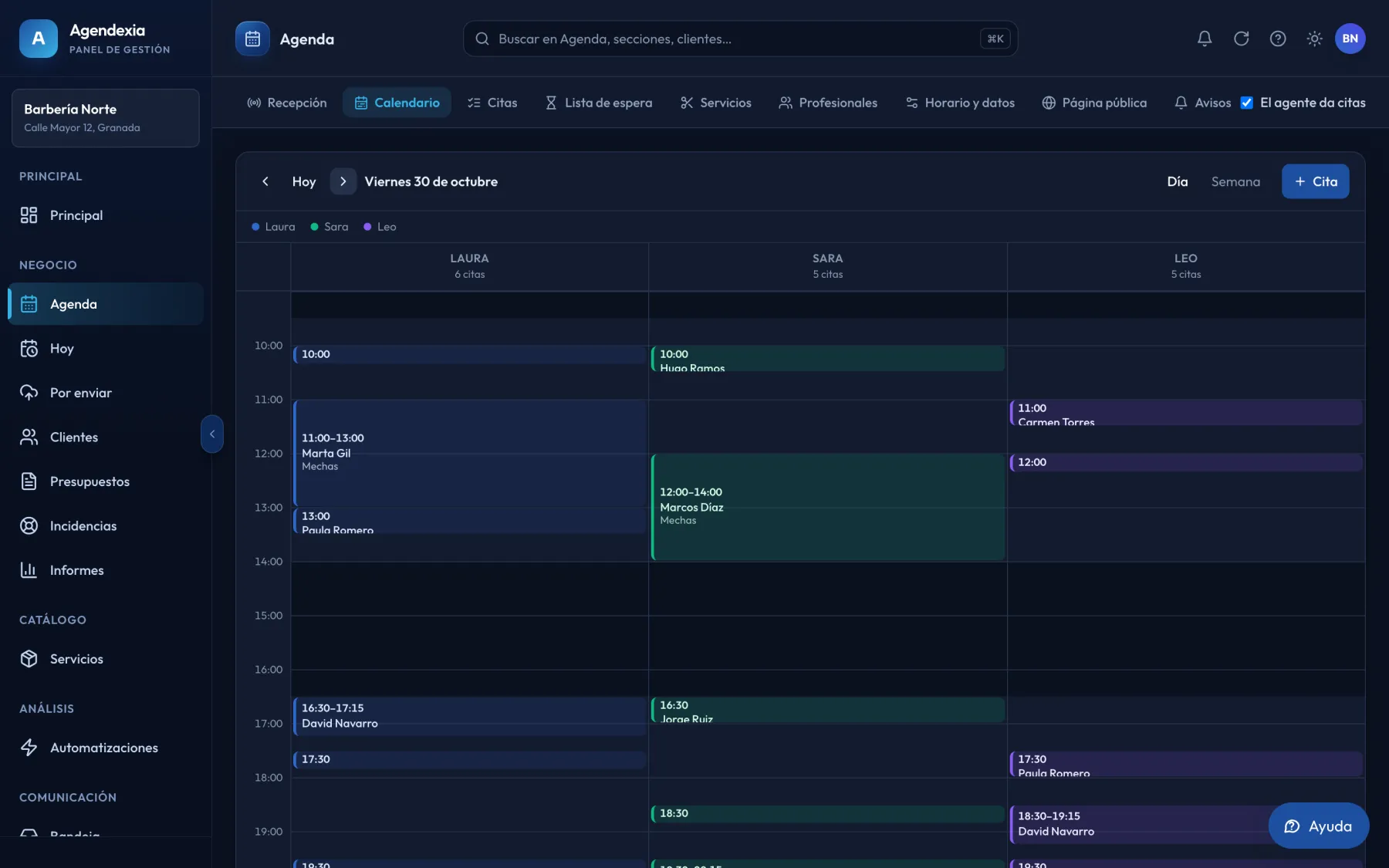1389x868 pixels.
Task: Click the Hoy button in calendar header
Action: pos(304,181)
